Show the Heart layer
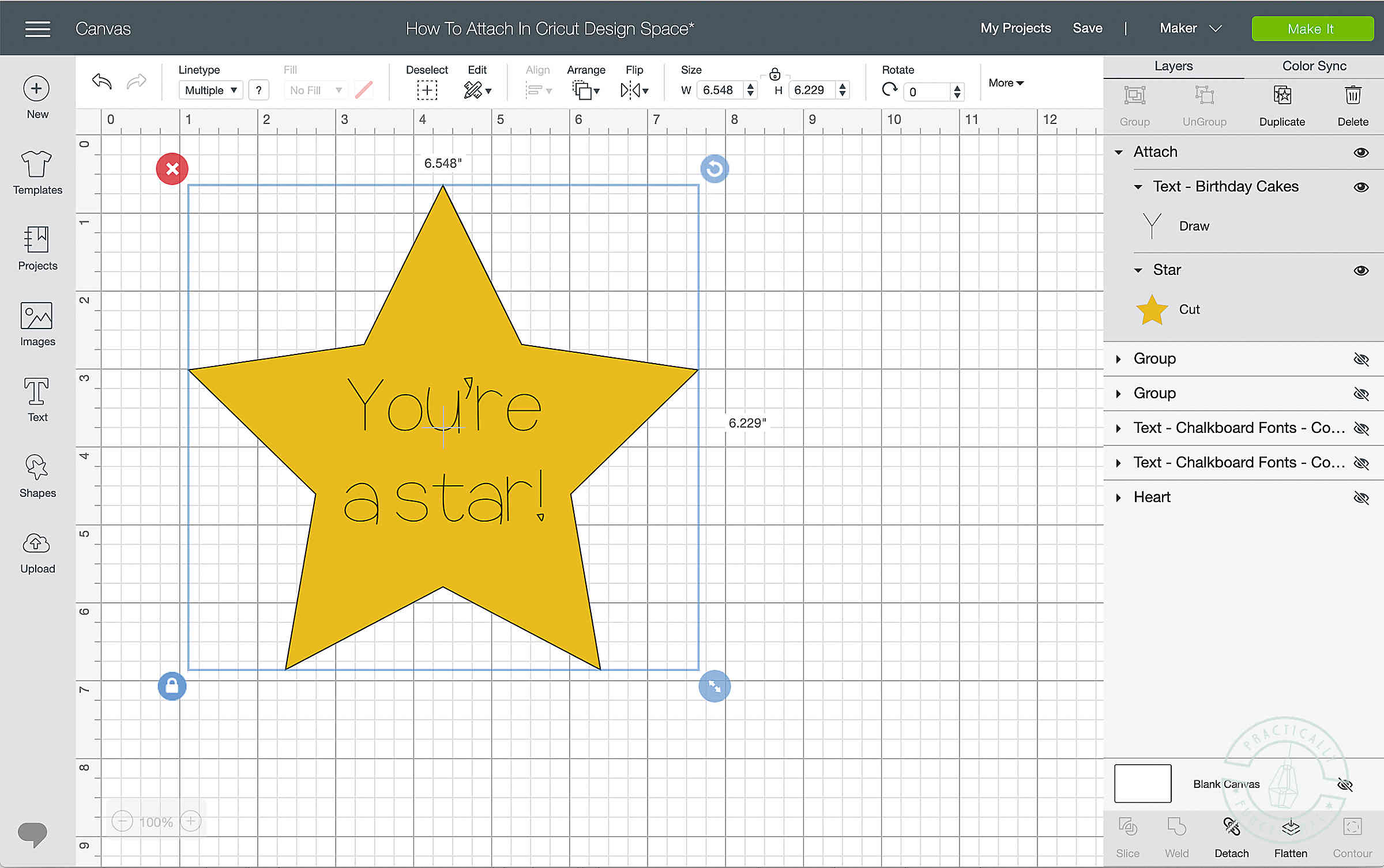 pyautogui.click(x=1361, y=497)
